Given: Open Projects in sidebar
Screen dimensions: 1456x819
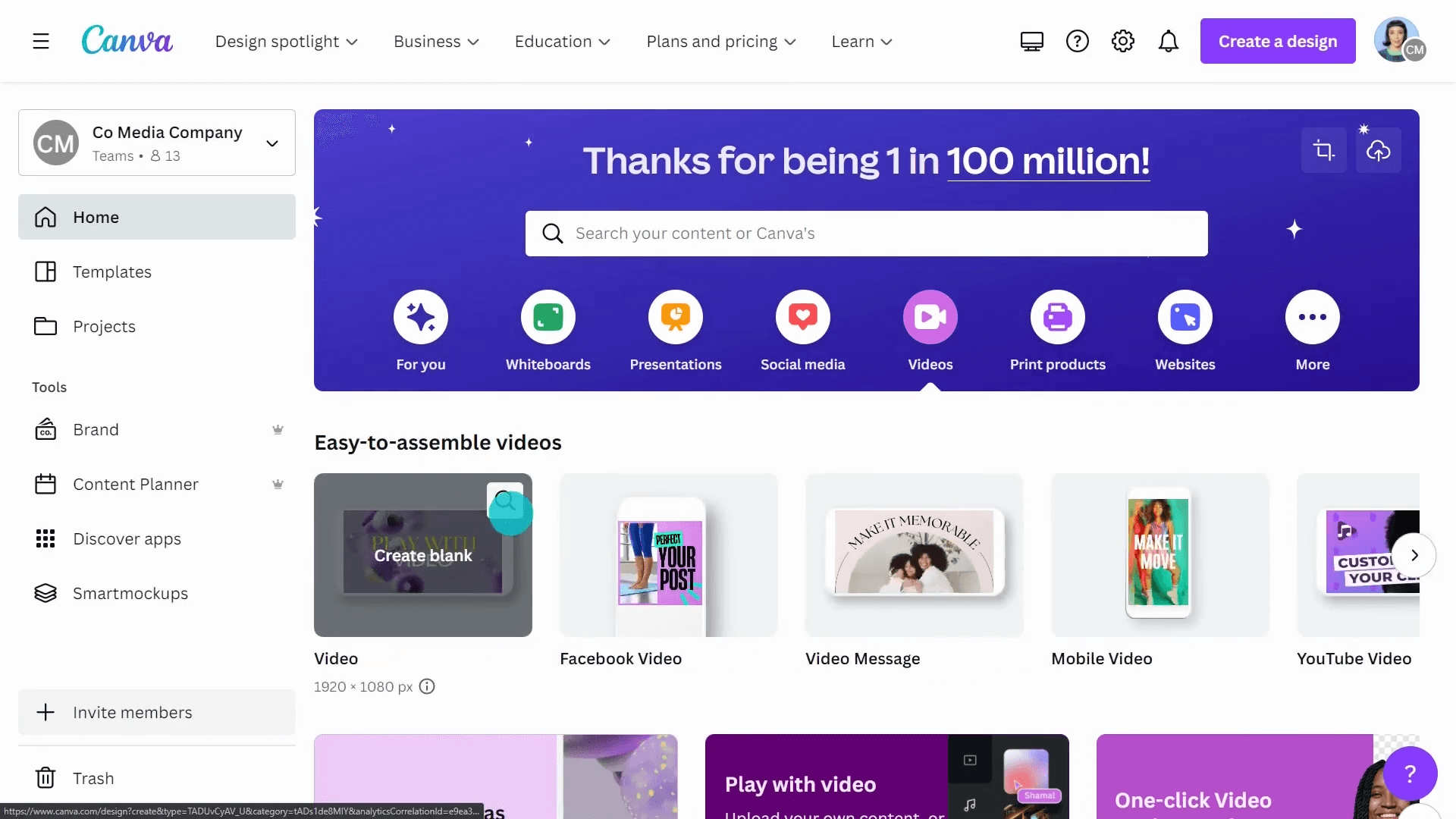Looking at the screenshot, I should (x=157, y=326).
